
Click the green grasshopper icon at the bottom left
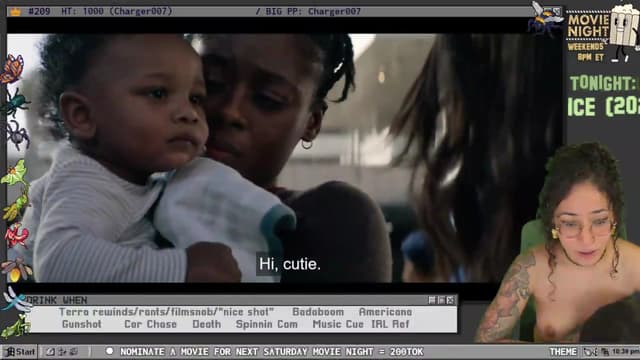[x=15, y=327]
